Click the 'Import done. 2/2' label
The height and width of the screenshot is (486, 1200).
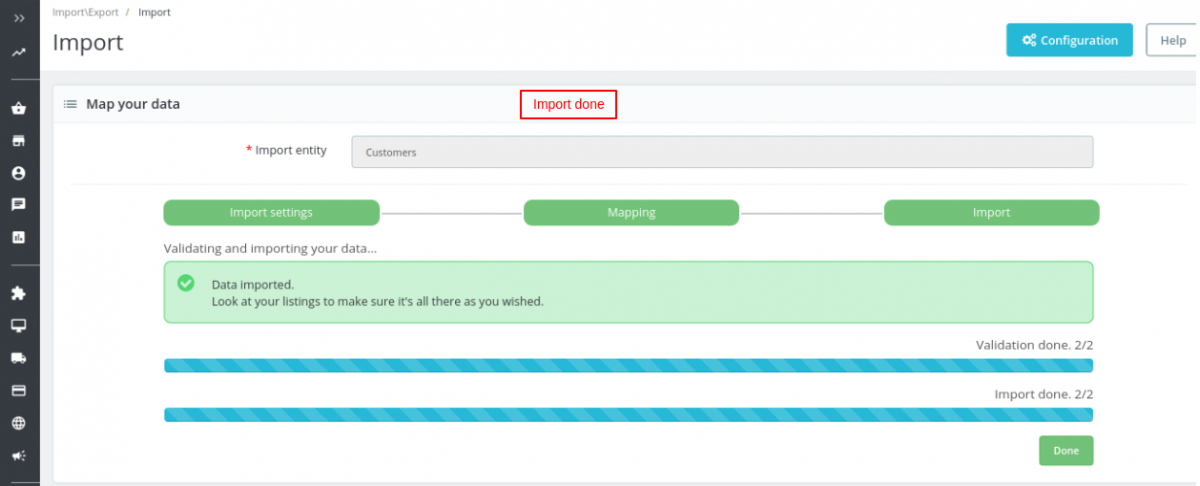click(1043, 394)
